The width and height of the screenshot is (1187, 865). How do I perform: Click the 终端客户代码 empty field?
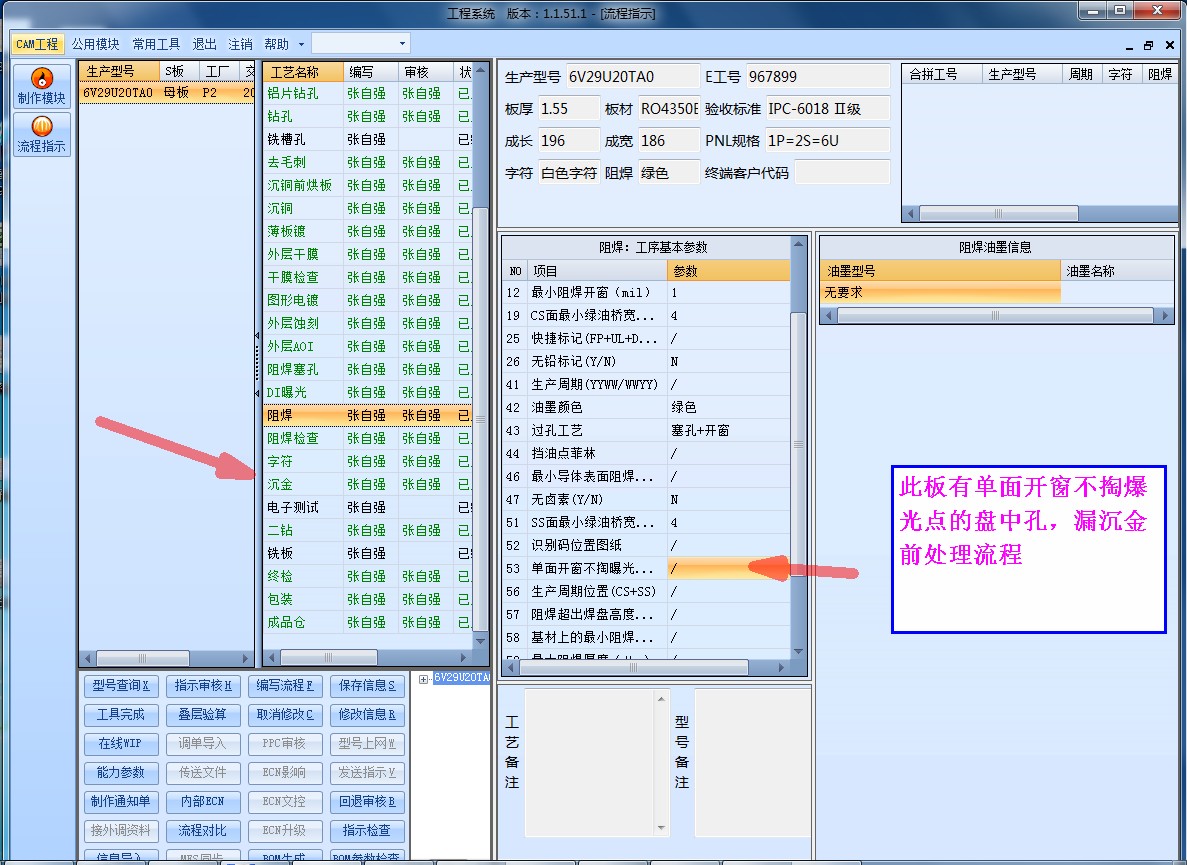842,173
